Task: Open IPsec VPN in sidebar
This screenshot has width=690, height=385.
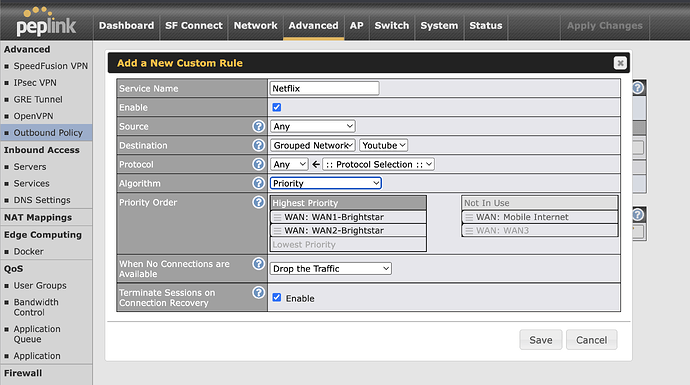Action: (x=35, y=83)
